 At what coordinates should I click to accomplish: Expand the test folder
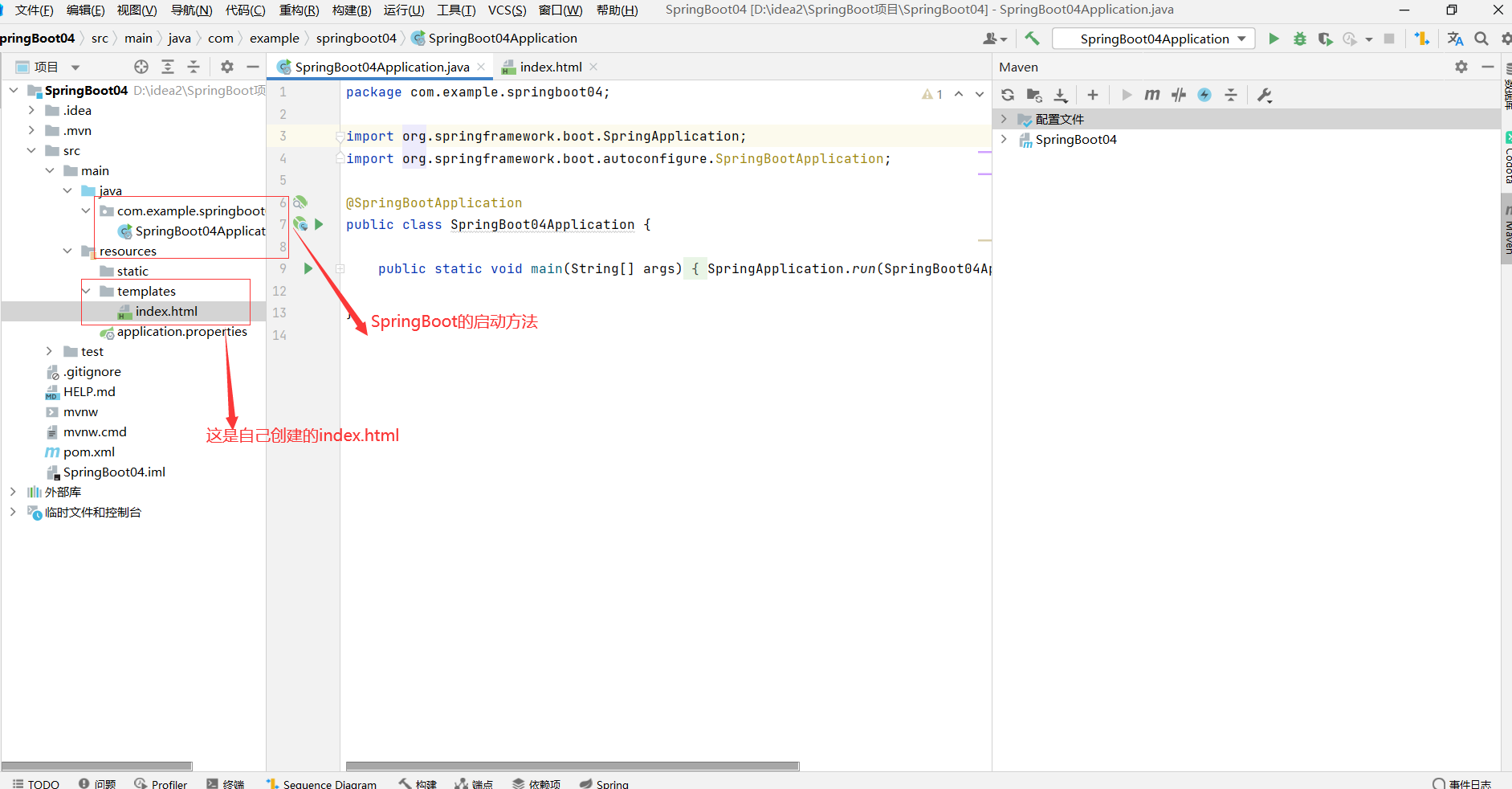click(x=49, y=351)
